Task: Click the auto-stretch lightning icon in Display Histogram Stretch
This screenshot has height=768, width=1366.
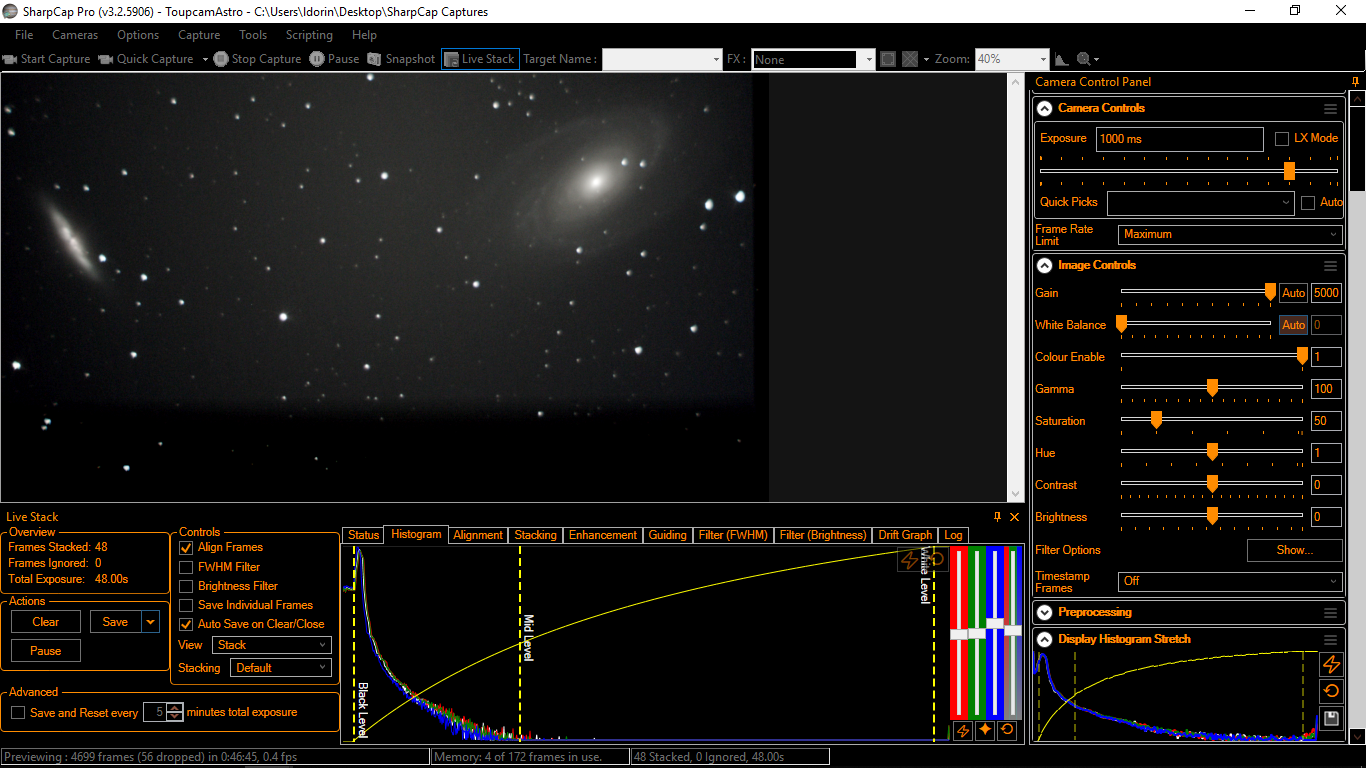Action: tap(1331, 664)
